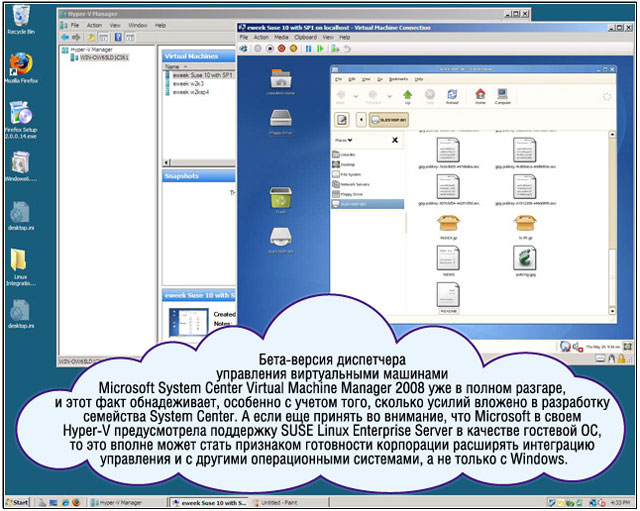Click the Back arrow in Hyper-V Manager toolbar
The height and width of the screenshot is (511, 640).
(65, 38)
